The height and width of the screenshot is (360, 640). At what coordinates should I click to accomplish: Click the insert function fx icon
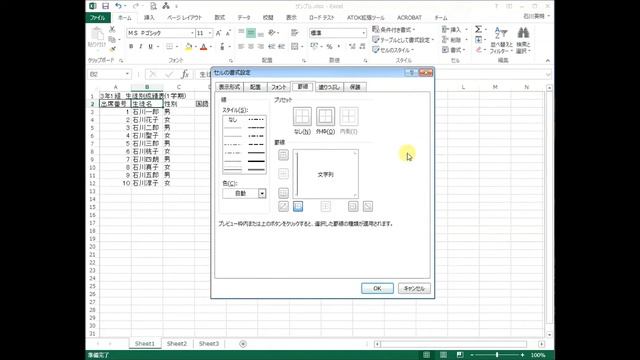(185, 74)
